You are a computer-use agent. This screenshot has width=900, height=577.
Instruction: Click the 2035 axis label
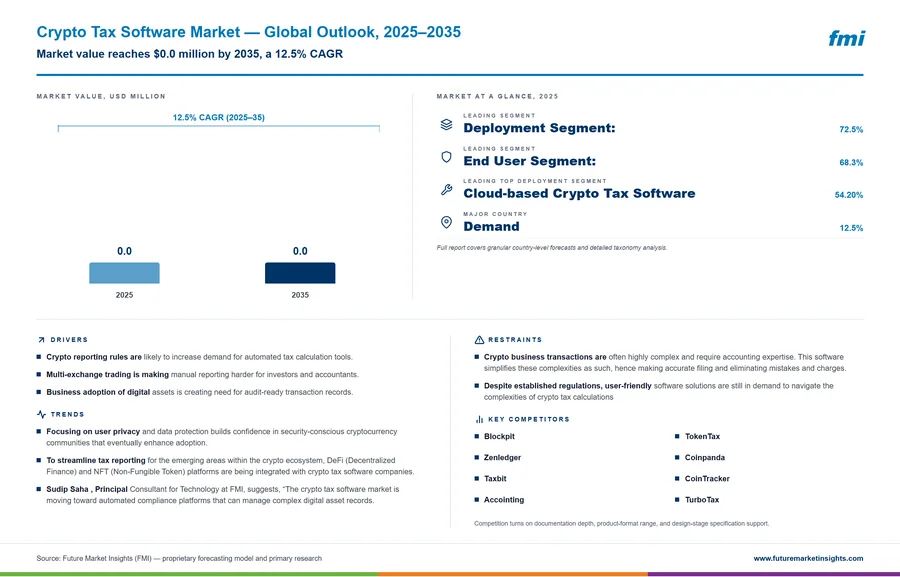tap(300, 295)
